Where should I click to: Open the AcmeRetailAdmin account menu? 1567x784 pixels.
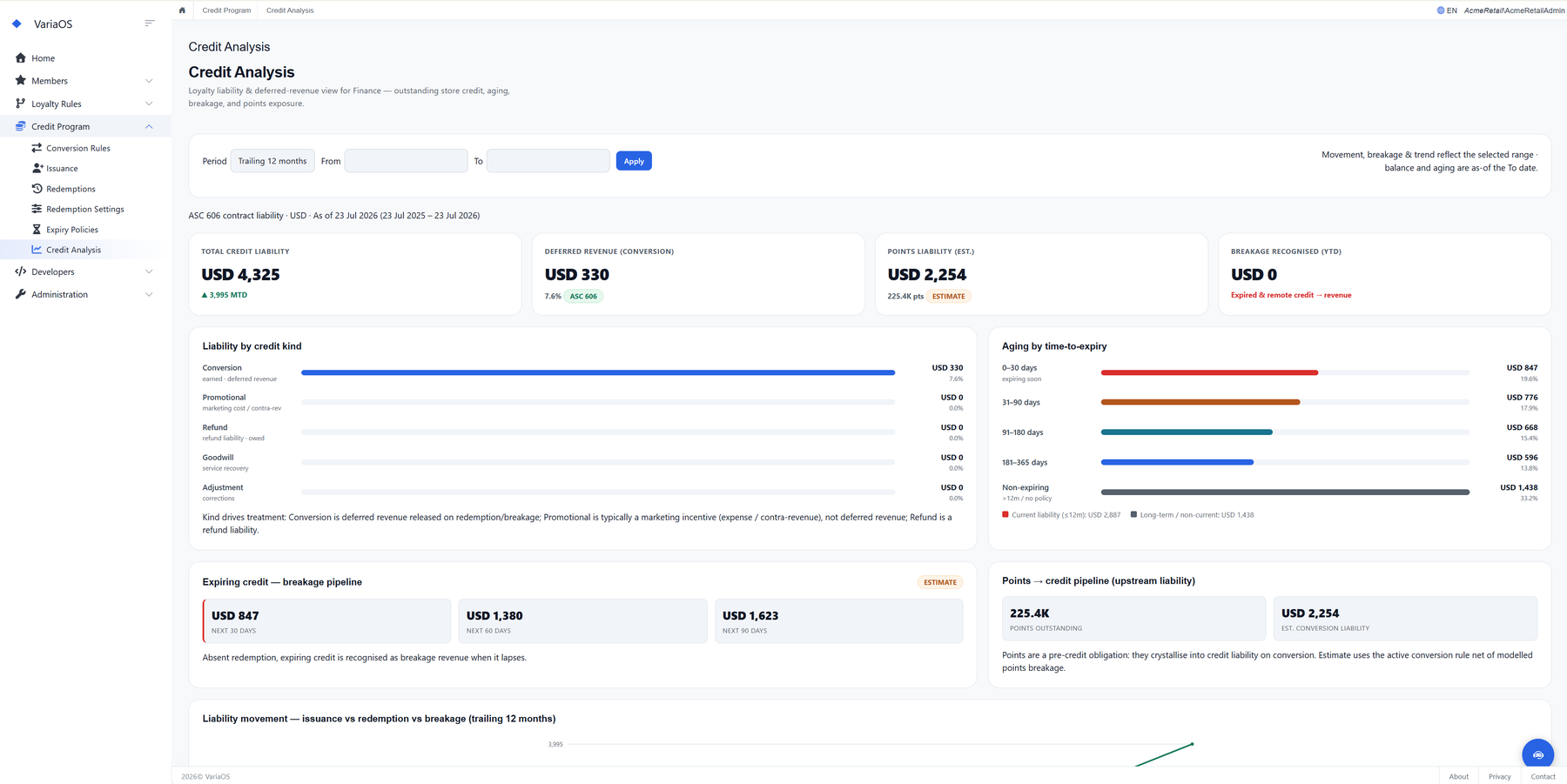(x=1513, y=10)
